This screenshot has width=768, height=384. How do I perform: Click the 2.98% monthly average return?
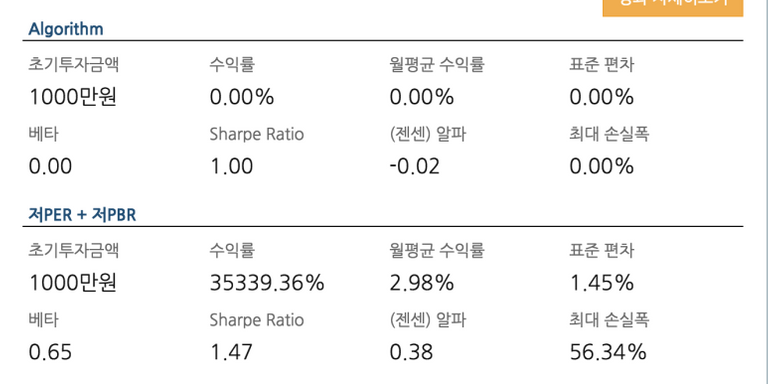coord(422,283)
